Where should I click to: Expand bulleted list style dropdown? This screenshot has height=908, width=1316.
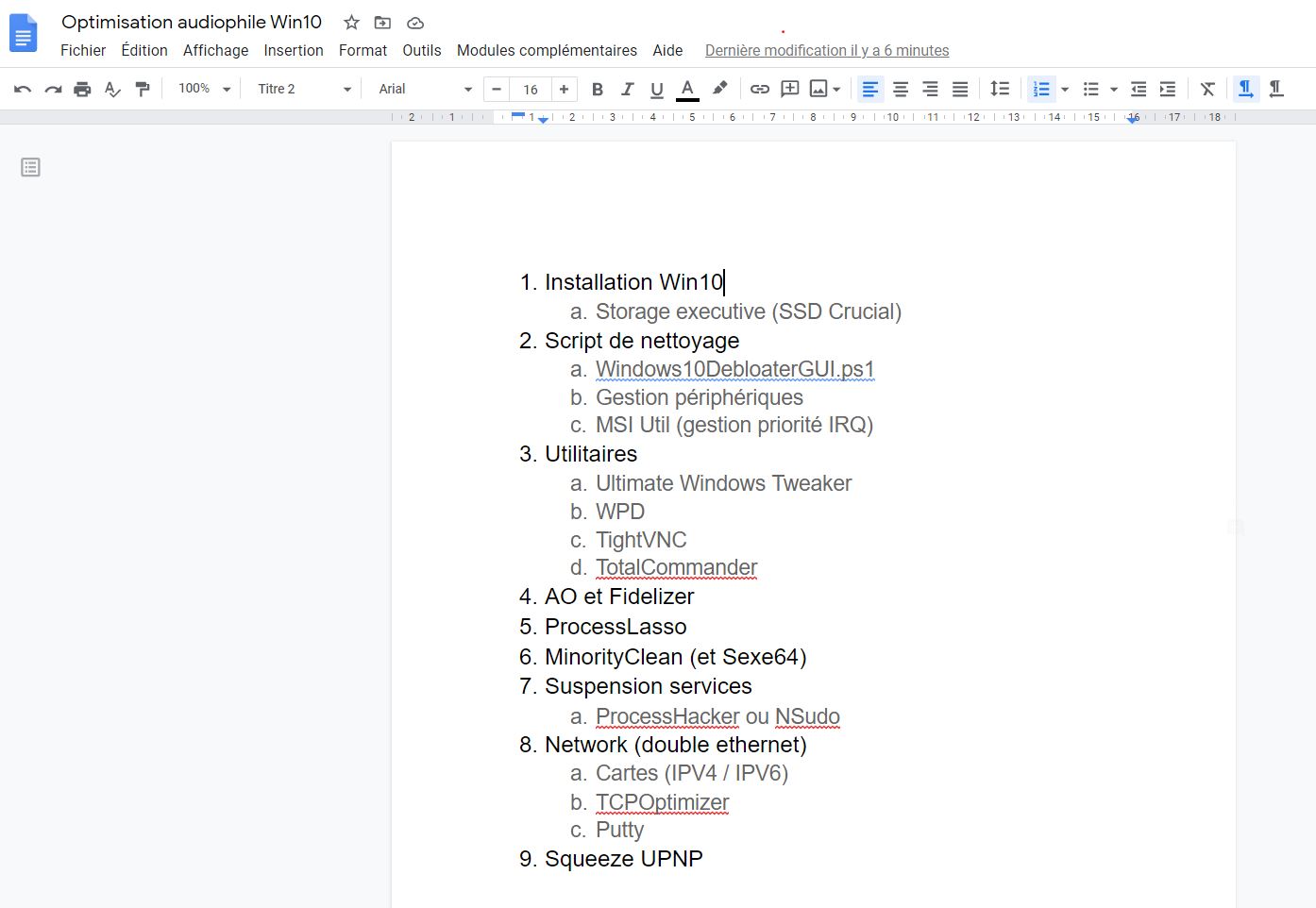click(x=1114, y=90)
